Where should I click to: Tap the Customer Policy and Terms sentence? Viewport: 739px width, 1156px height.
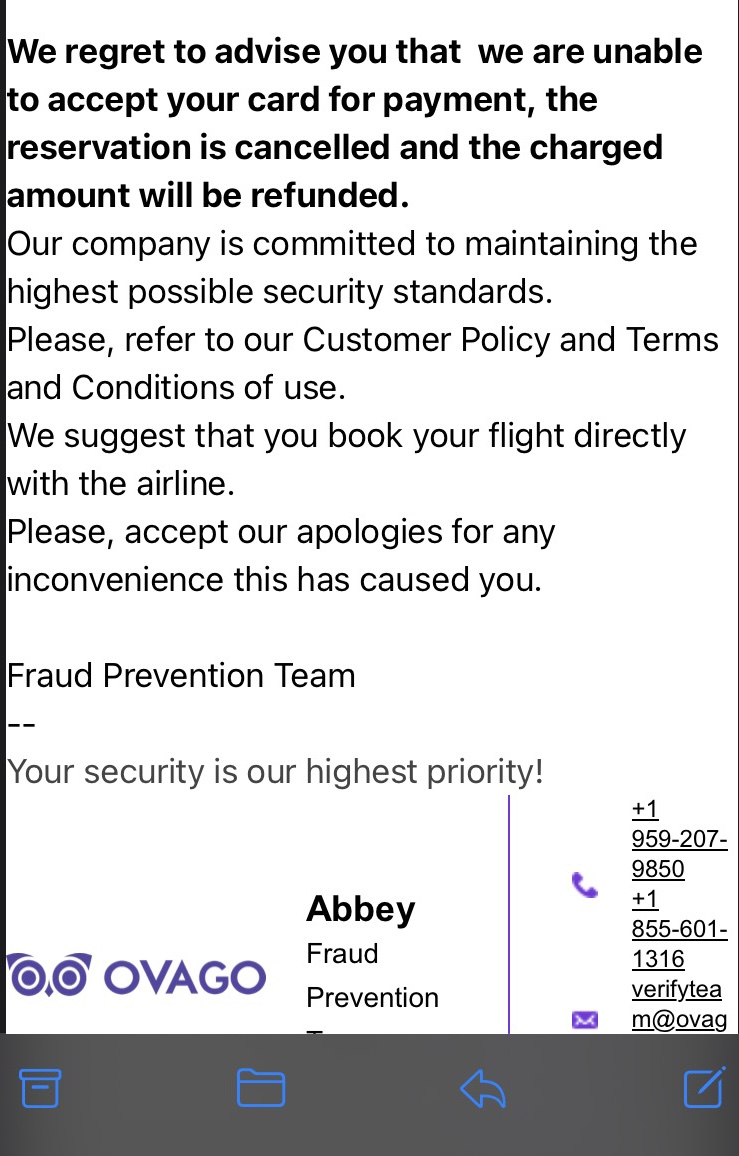pos(362,363)
